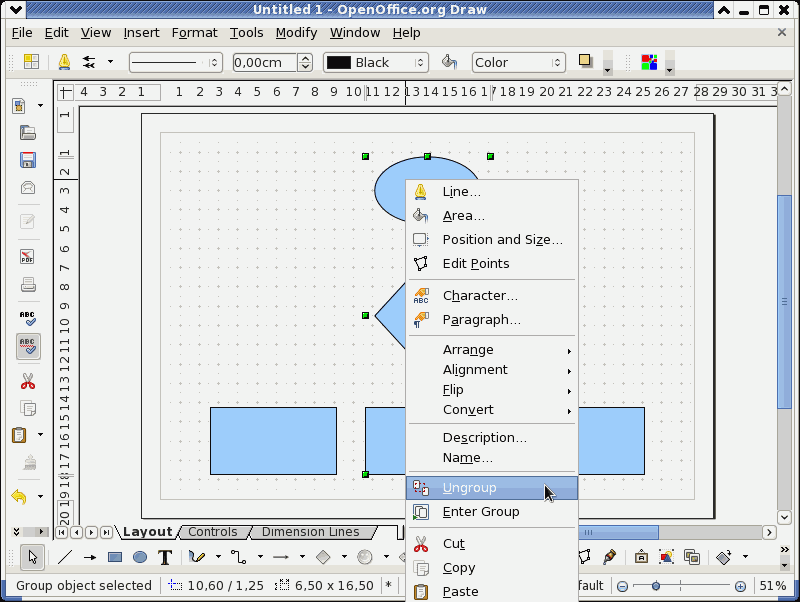Choose Ungroup from the context menu
Viewport: 800px width, 602px height.
pos(492,488)
